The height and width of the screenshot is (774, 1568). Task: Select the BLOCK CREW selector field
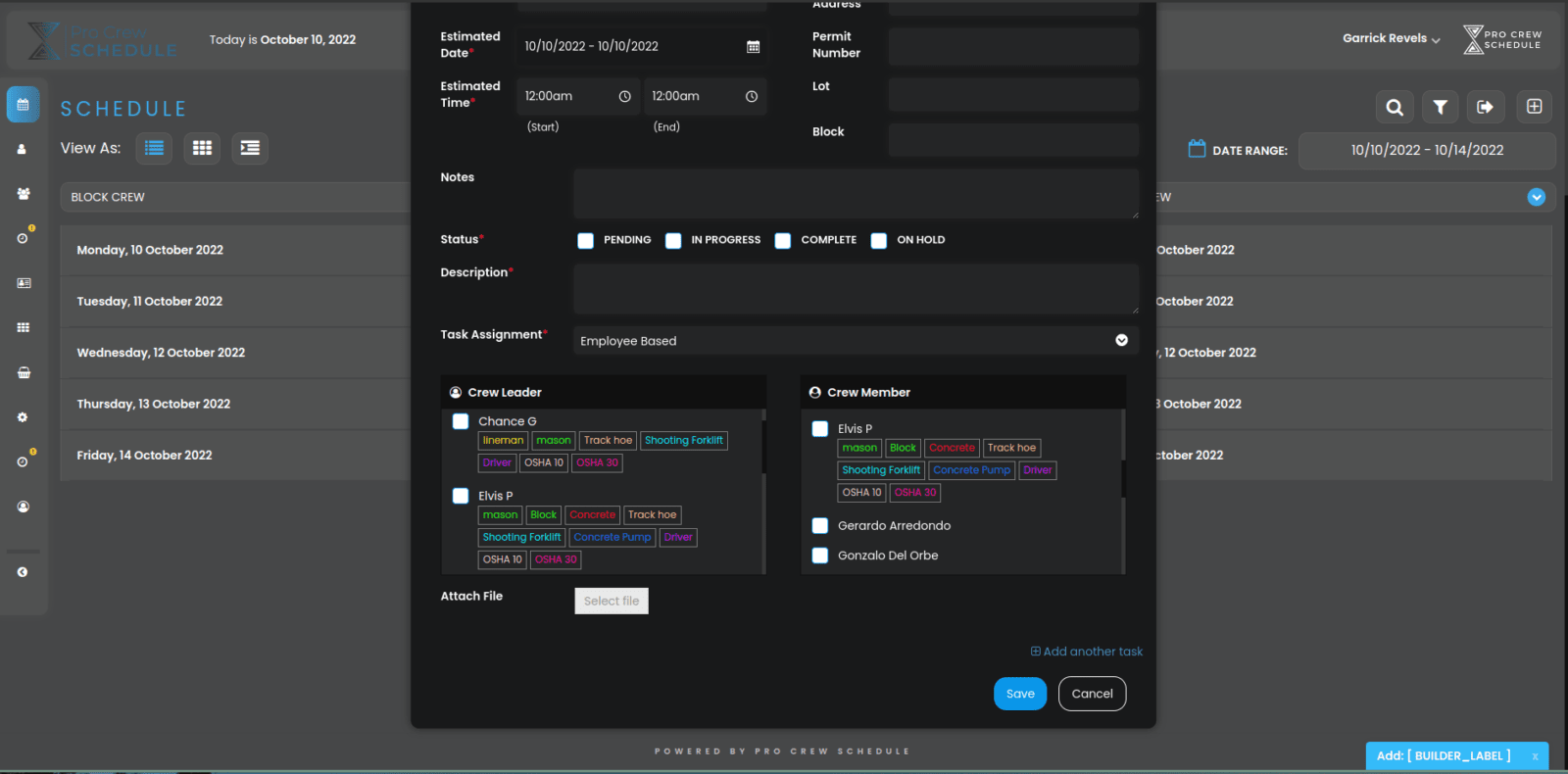point(235,197)
